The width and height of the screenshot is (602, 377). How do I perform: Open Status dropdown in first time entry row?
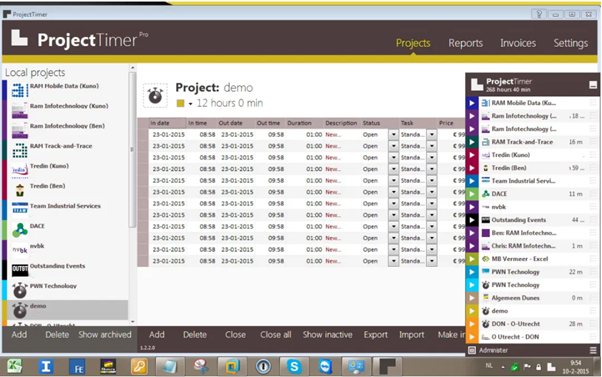click(394, 135)
